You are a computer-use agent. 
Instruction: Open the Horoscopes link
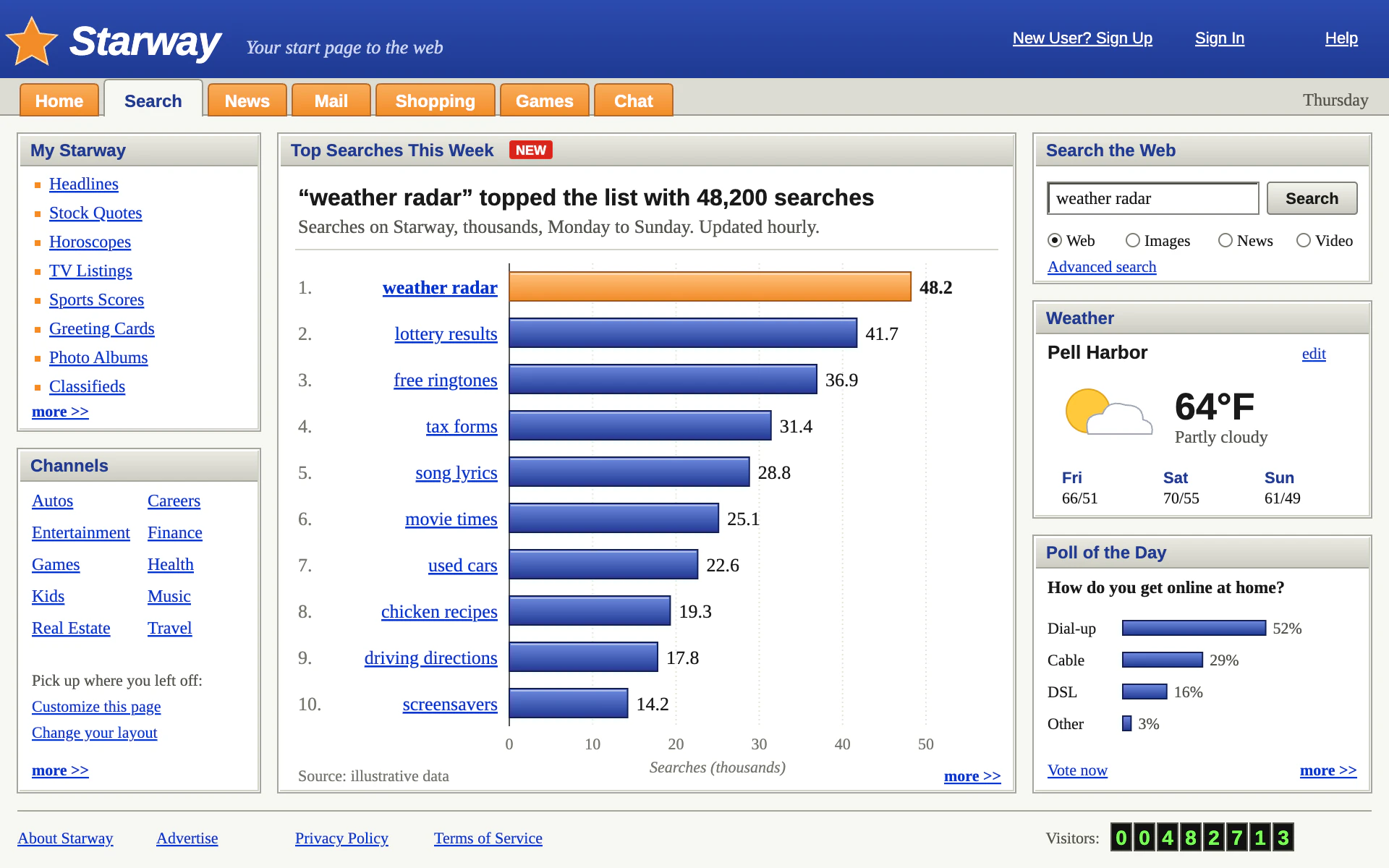click(x=90, y=242)
